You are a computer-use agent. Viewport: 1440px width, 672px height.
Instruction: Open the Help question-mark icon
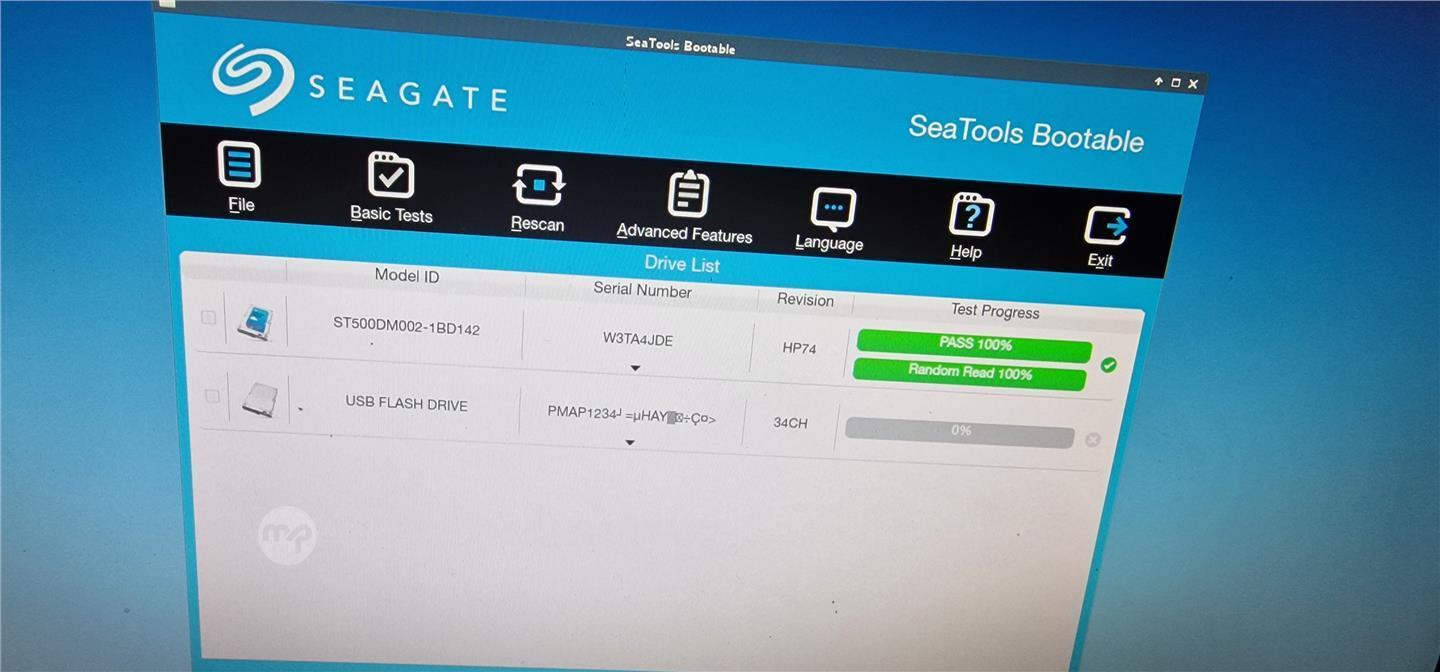pyautogui.click(x=970, y=215)
